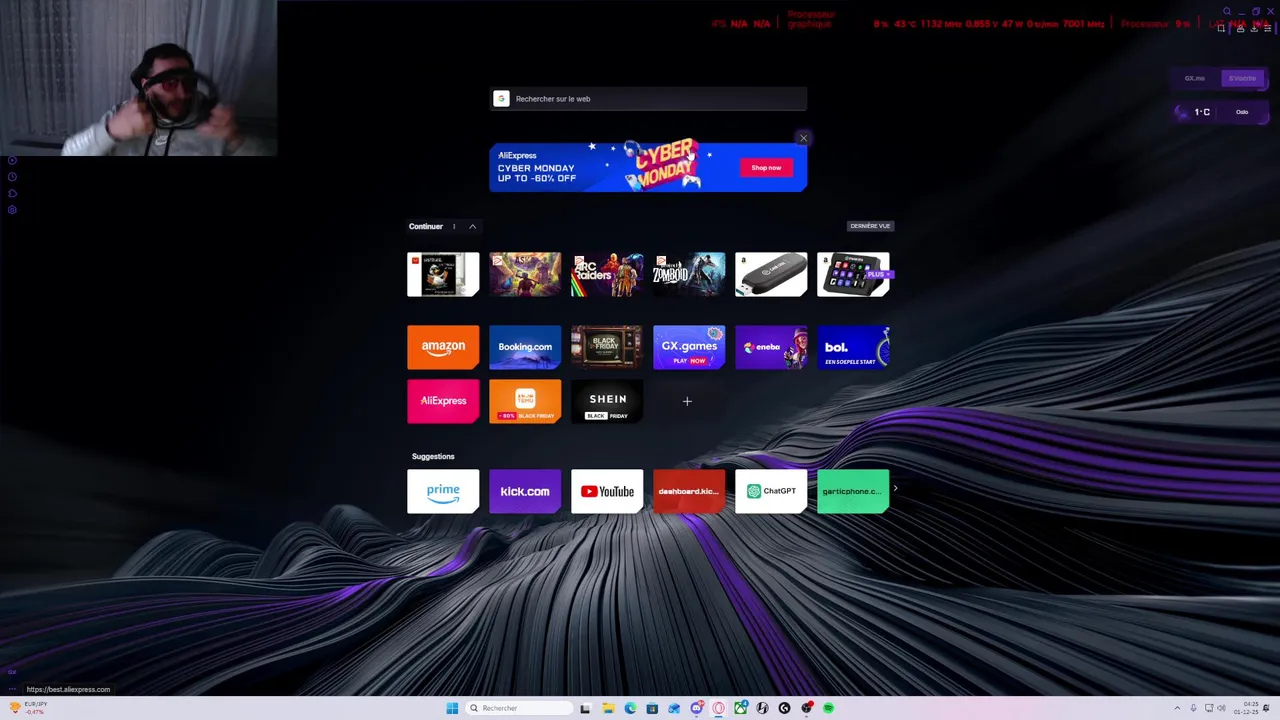Click Shop now on the AliExpress banner

766,167
